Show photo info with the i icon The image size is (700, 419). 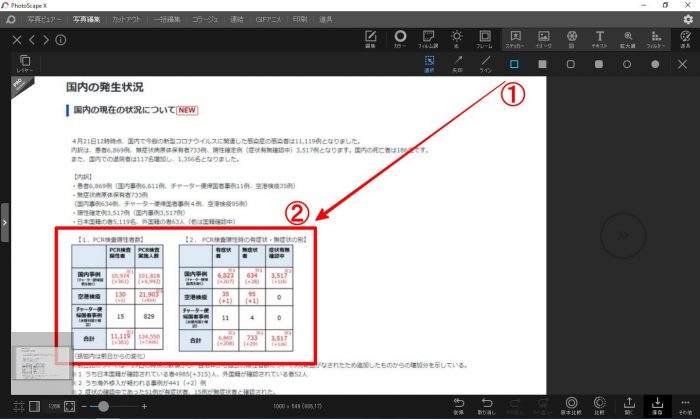(61, 40)
